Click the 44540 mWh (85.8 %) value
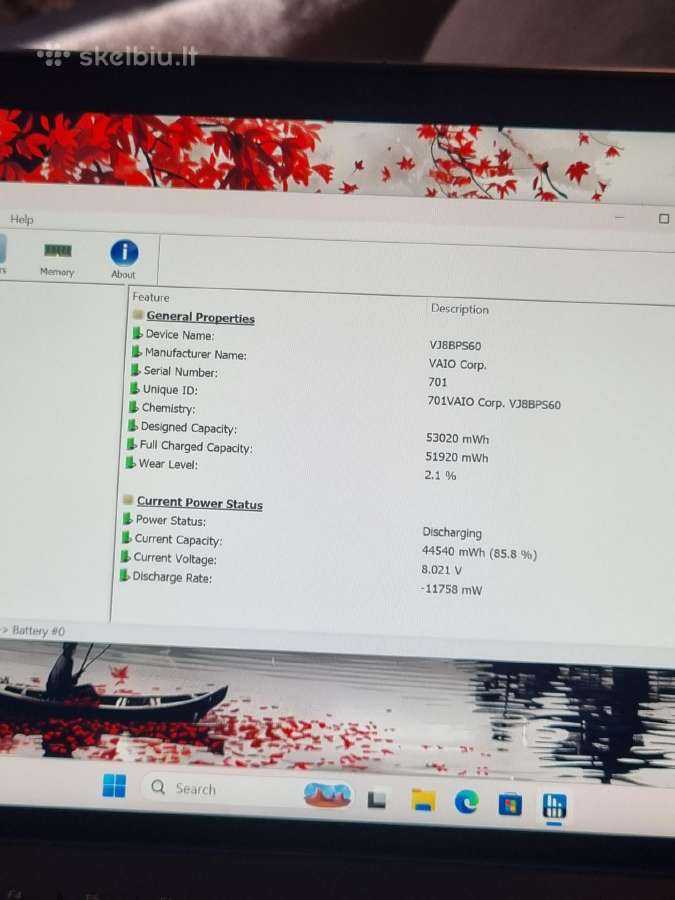 (x=479, y=552)
